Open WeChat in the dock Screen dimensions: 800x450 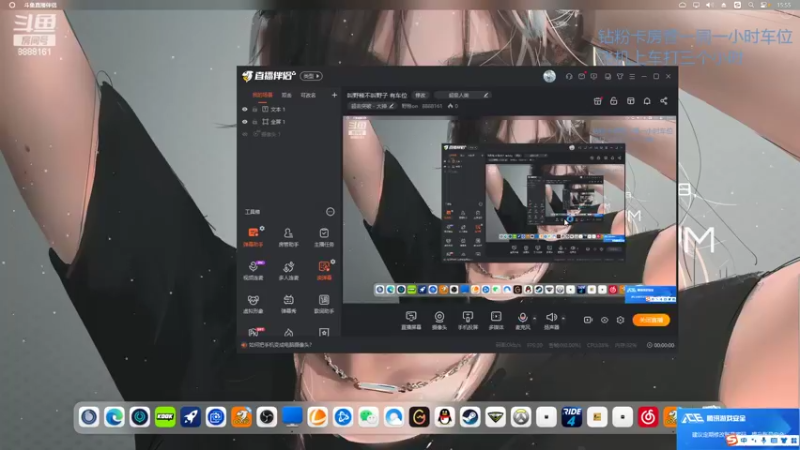[368, 417]
